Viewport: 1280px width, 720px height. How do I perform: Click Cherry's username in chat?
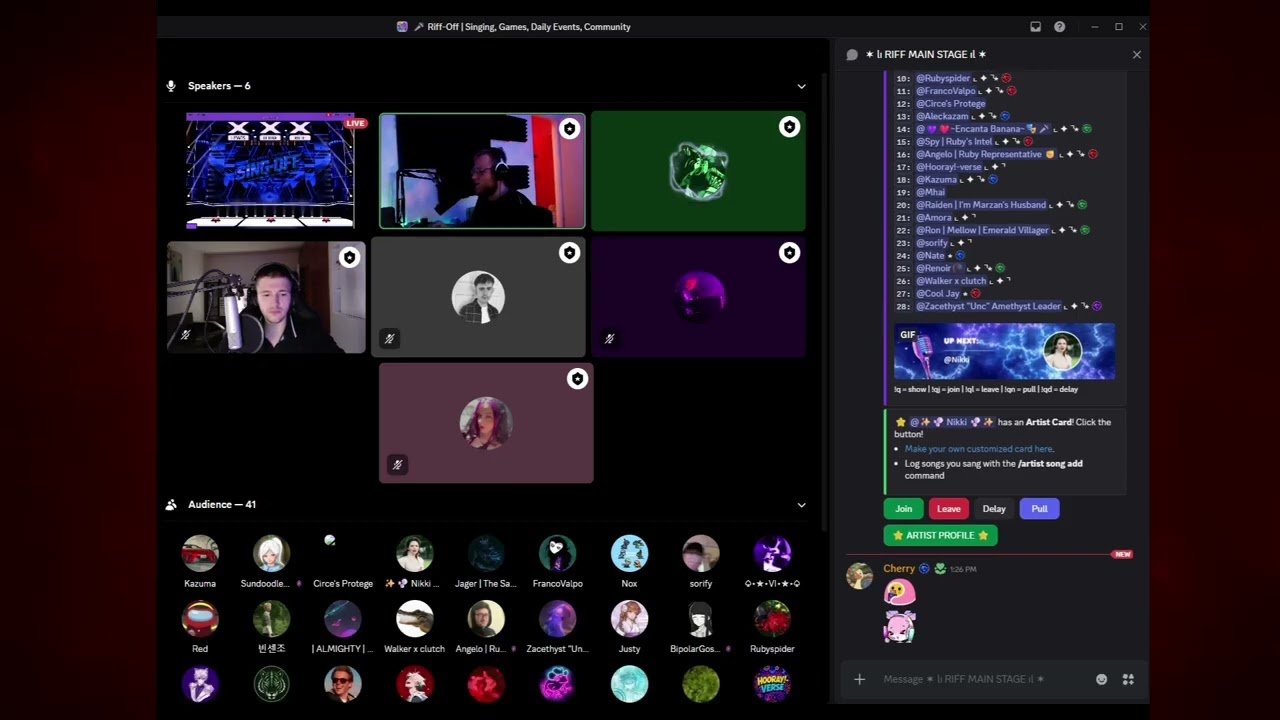click(x=899, y=569)
